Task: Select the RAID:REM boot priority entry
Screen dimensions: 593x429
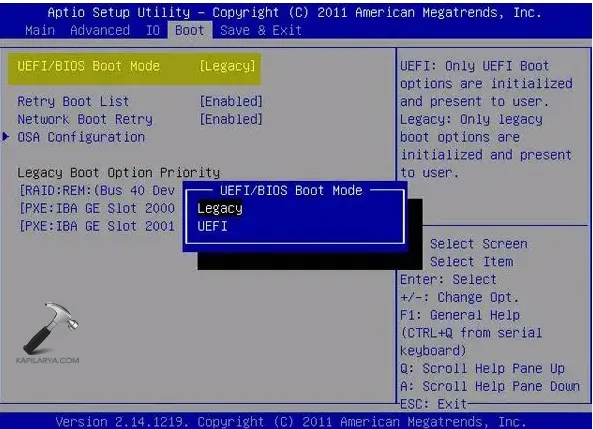Action: click(97, 190)
